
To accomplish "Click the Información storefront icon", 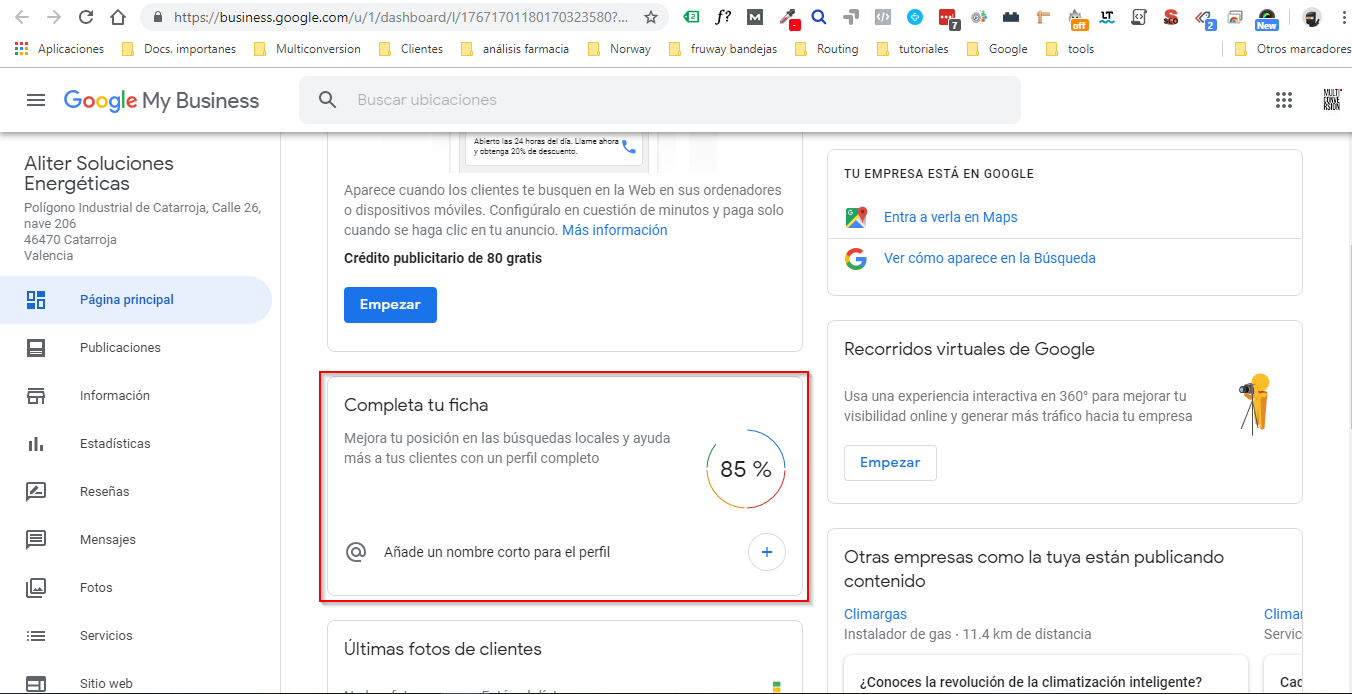I will (x=36, y=396).
